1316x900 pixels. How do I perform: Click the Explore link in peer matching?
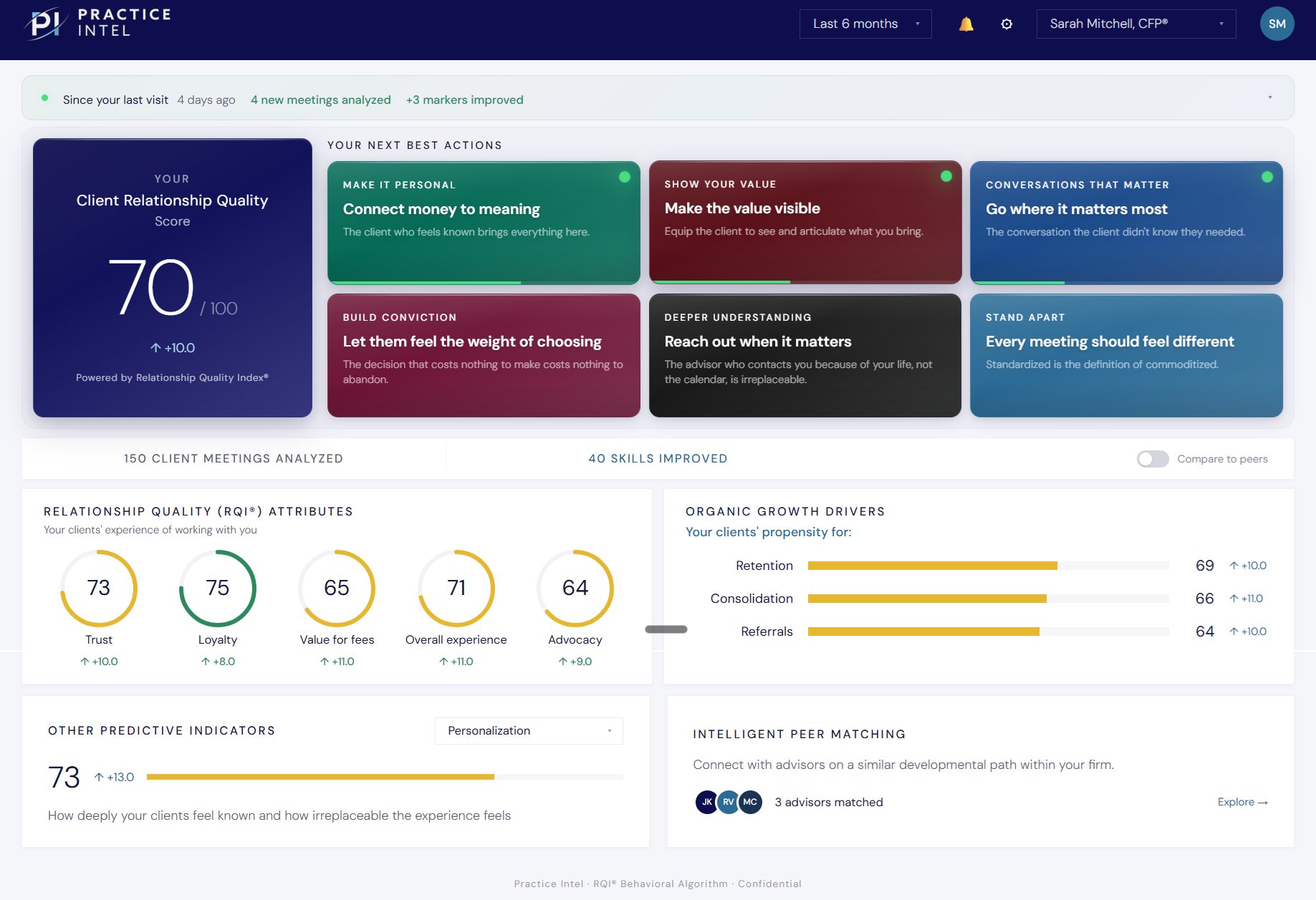coord(1242,802)
